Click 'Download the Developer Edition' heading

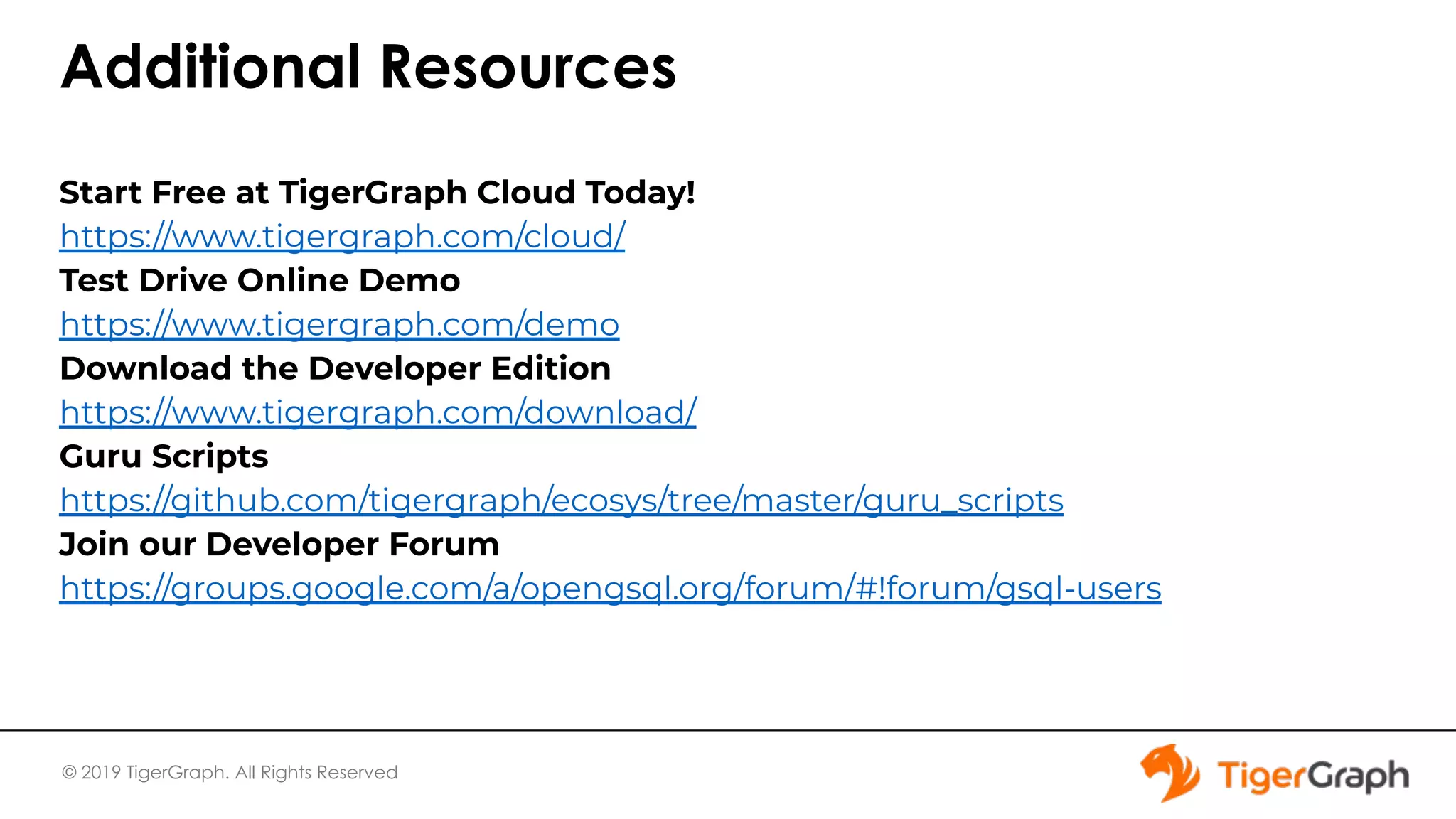pos(335,368)
